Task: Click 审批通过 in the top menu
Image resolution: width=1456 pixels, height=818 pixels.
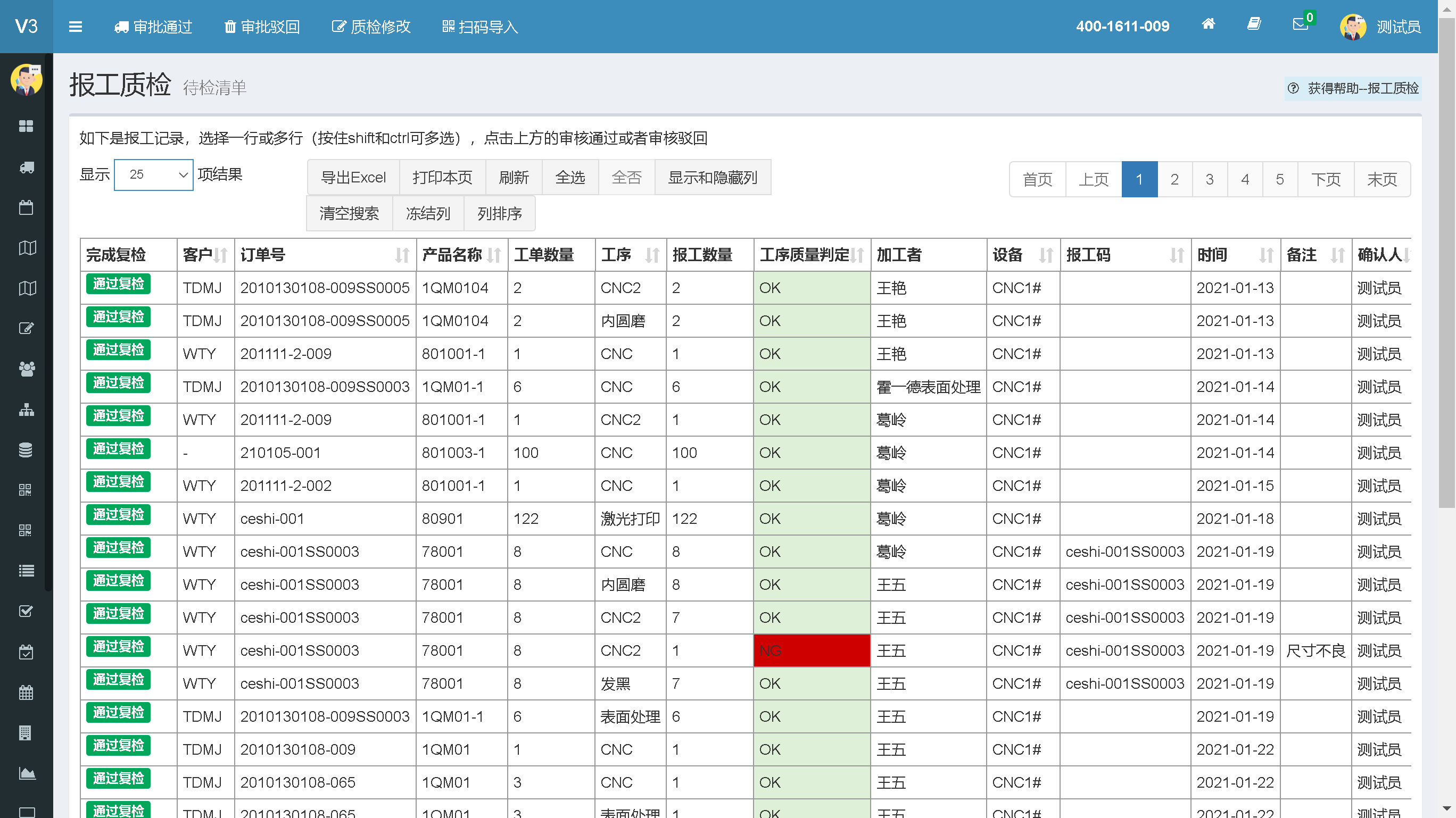Action: (153, 27)
